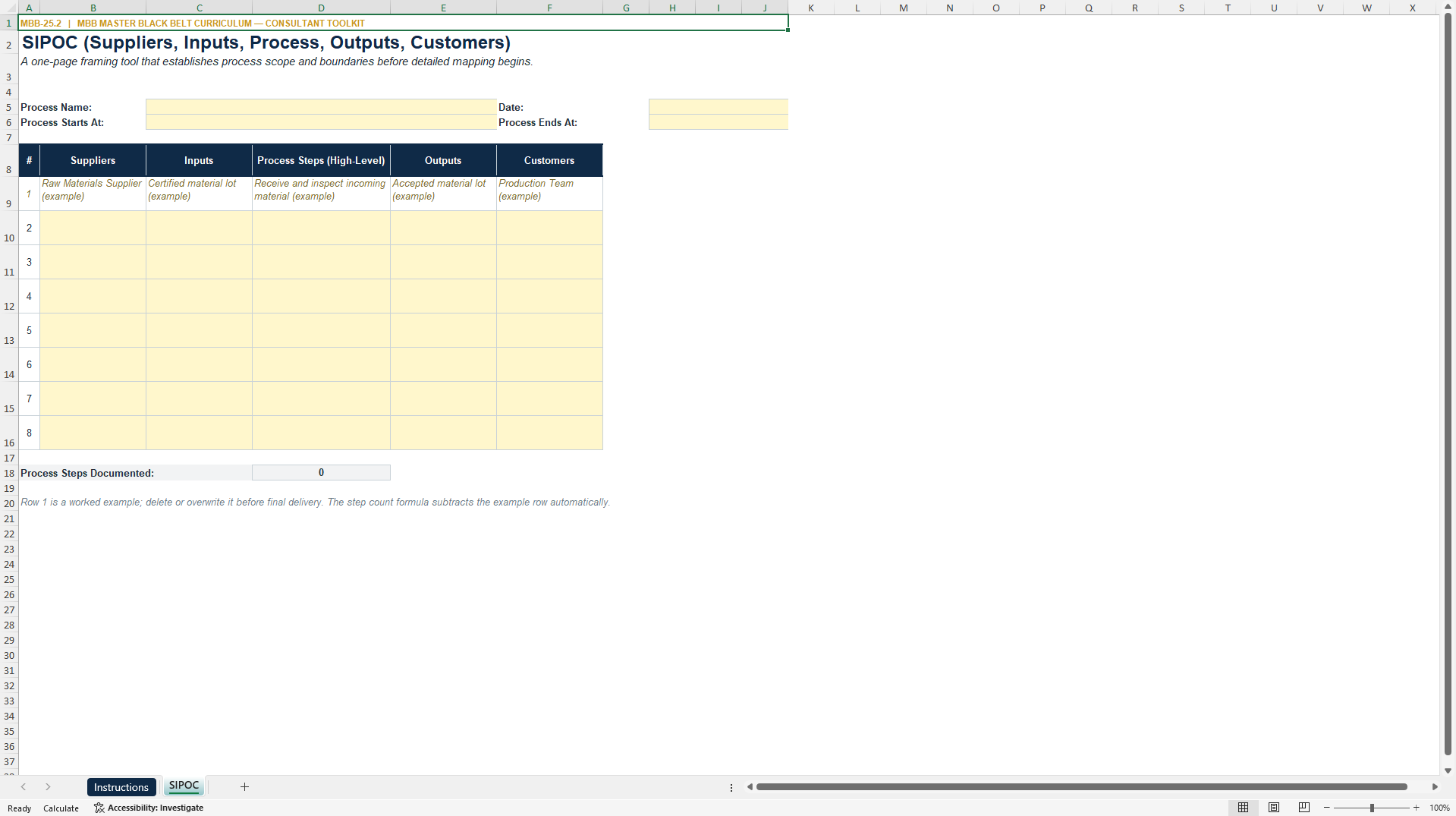The image size is (1456, 816).
Task: Select the Outputs header cell
Action: point(443,160)
